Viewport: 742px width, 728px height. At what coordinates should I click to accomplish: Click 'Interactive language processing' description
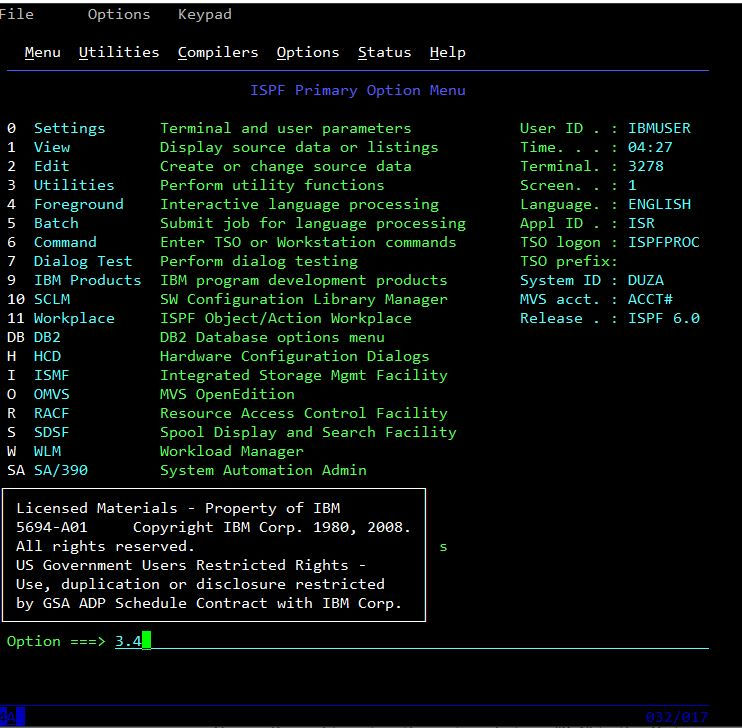click(299, 204)
